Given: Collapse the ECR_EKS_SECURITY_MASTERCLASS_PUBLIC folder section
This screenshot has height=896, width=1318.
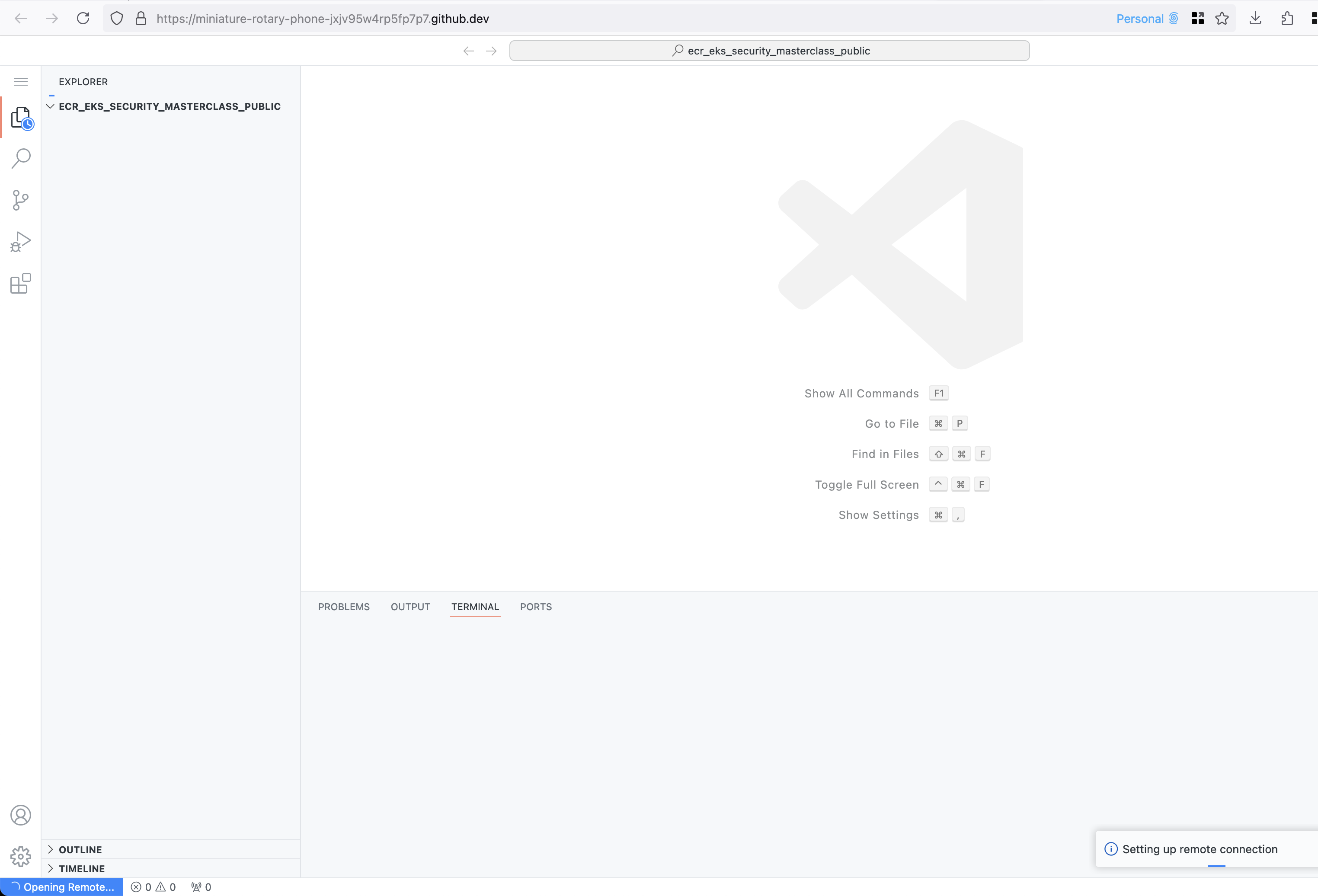Looking at the screenshot, I should [x=51, y=106].
